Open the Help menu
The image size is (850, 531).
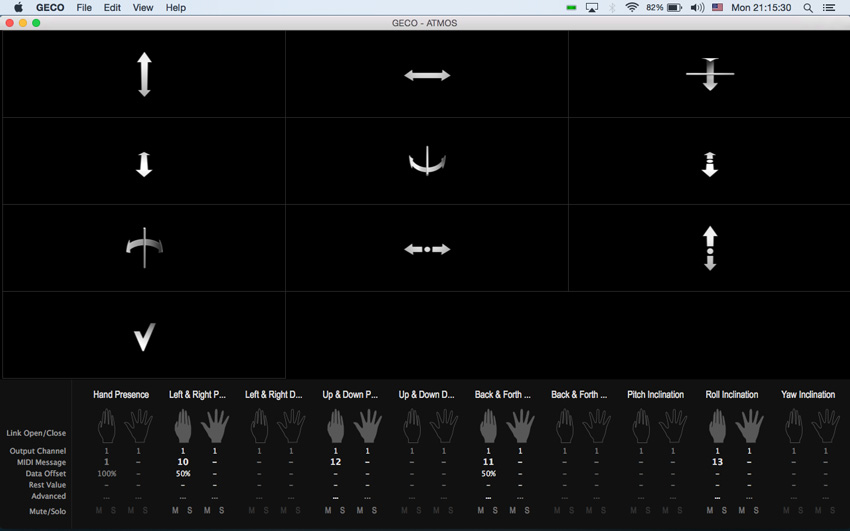click(176, 8)
